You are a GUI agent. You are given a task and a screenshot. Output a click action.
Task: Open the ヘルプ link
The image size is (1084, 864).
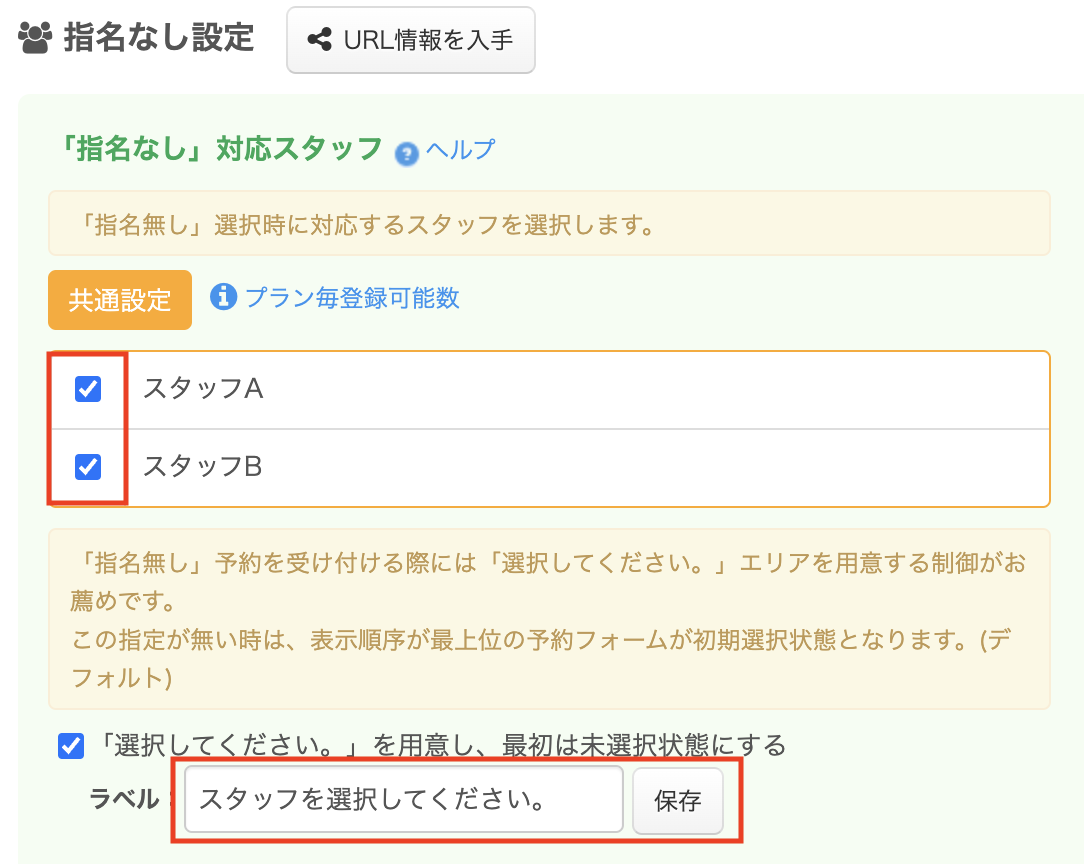point(460,150)
